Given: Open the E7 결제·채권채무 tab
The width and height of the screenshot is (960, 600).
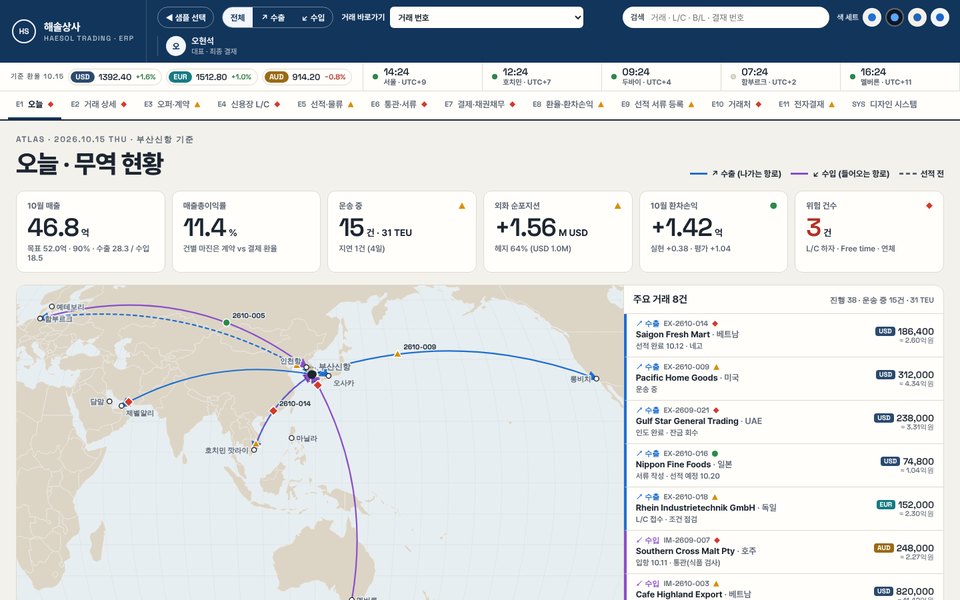Looking at the screenshot, I should (479, 105).
